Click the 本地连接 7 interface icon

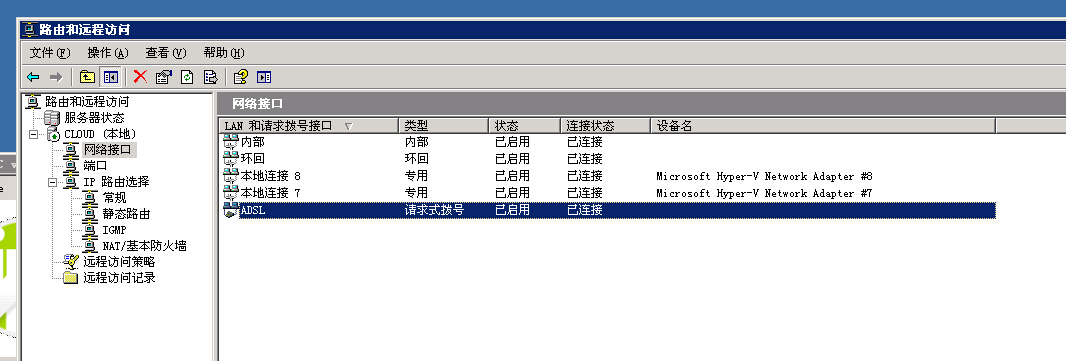(x=231, y=193)
